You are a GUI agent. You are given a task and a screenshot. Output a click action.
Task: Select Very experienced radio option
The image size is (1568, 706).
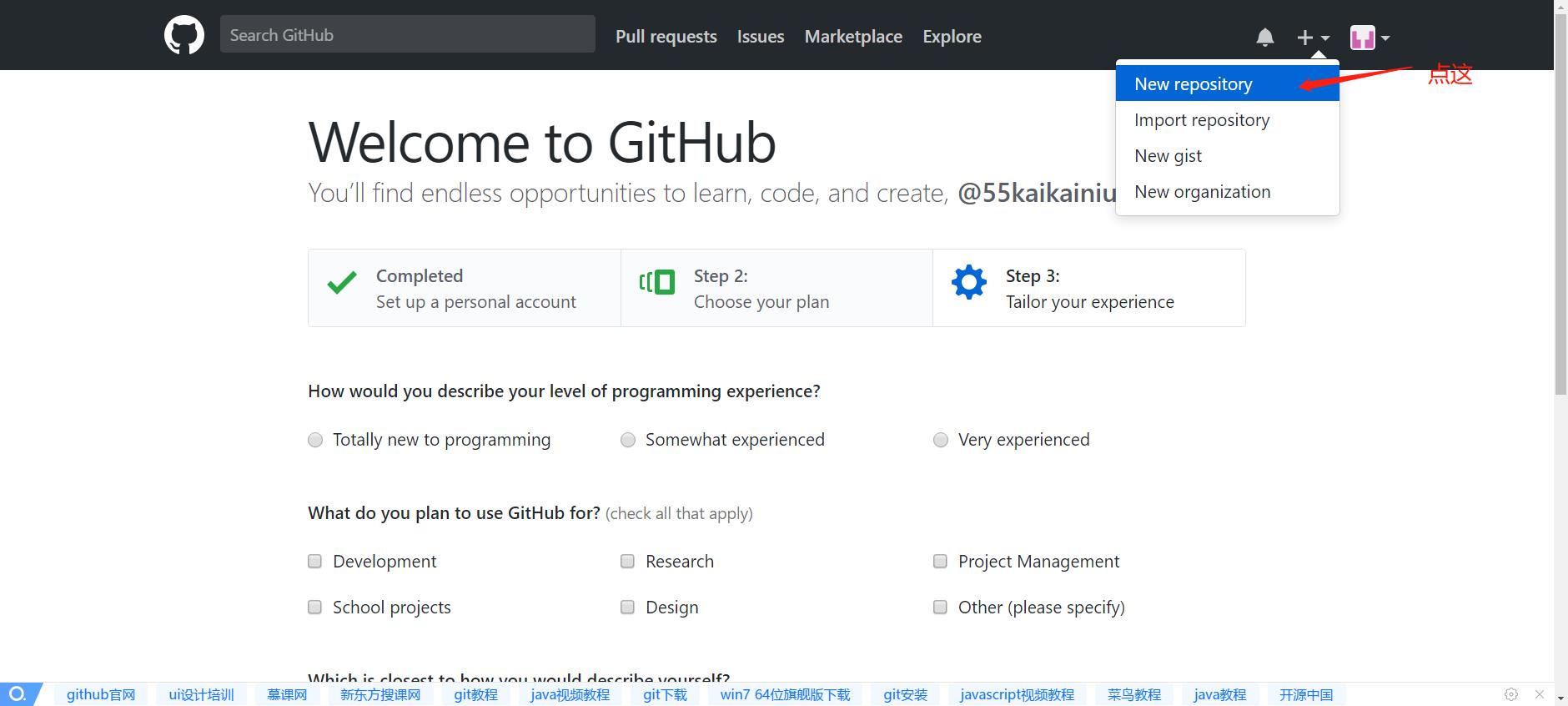[941, 440]
